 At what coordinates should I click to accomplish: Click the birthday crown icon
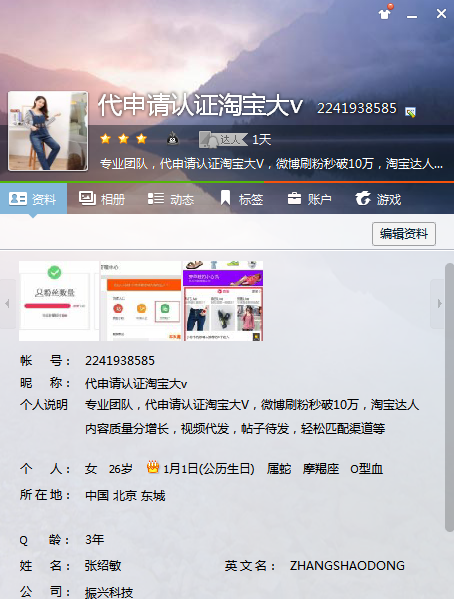pos(153,467)
